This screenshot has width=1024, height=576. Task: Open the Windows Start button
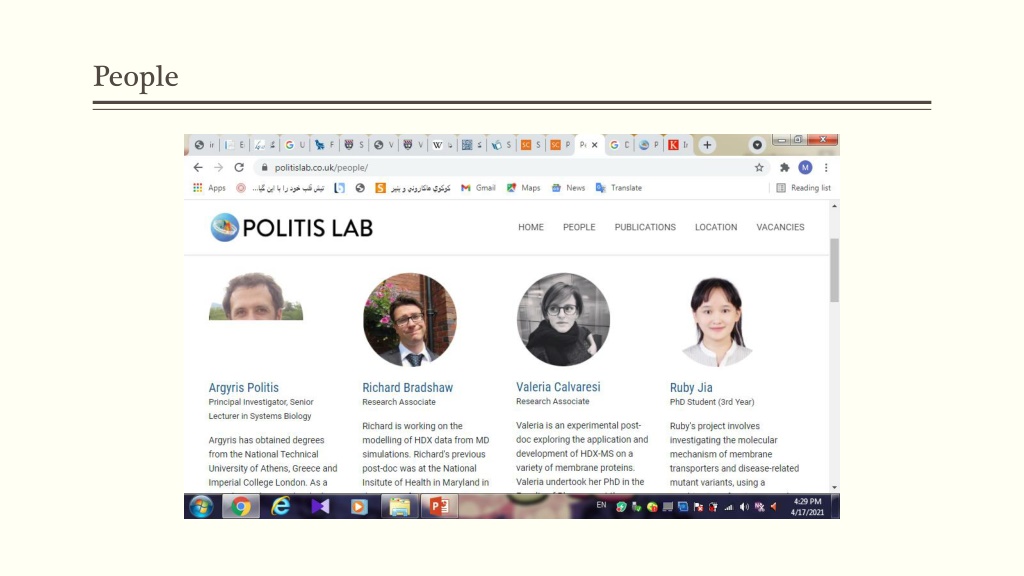coord(201,506)
